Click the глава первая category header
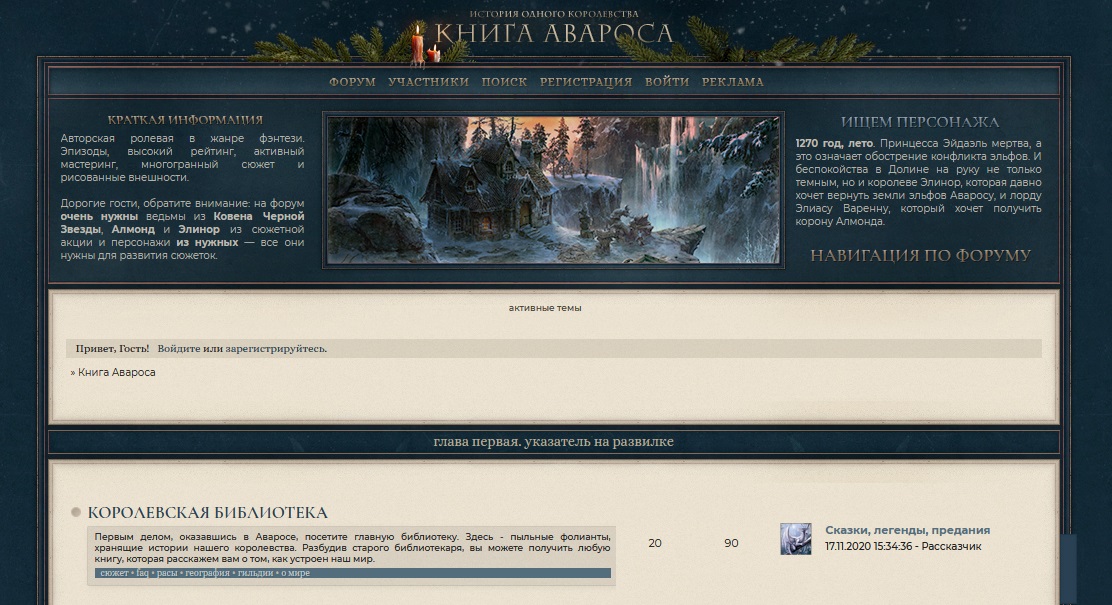The width and height of the screenshot is (1112, 605). click(553, 442)
